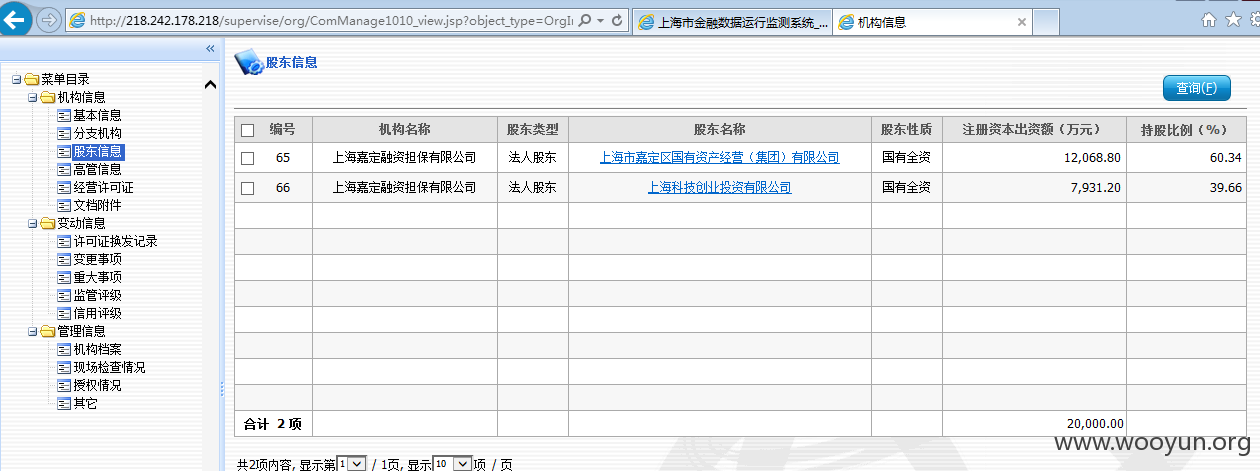Open 授权情况 in the menu tree
Viewport: 1260px width, 471px height.
click(97, 385)
